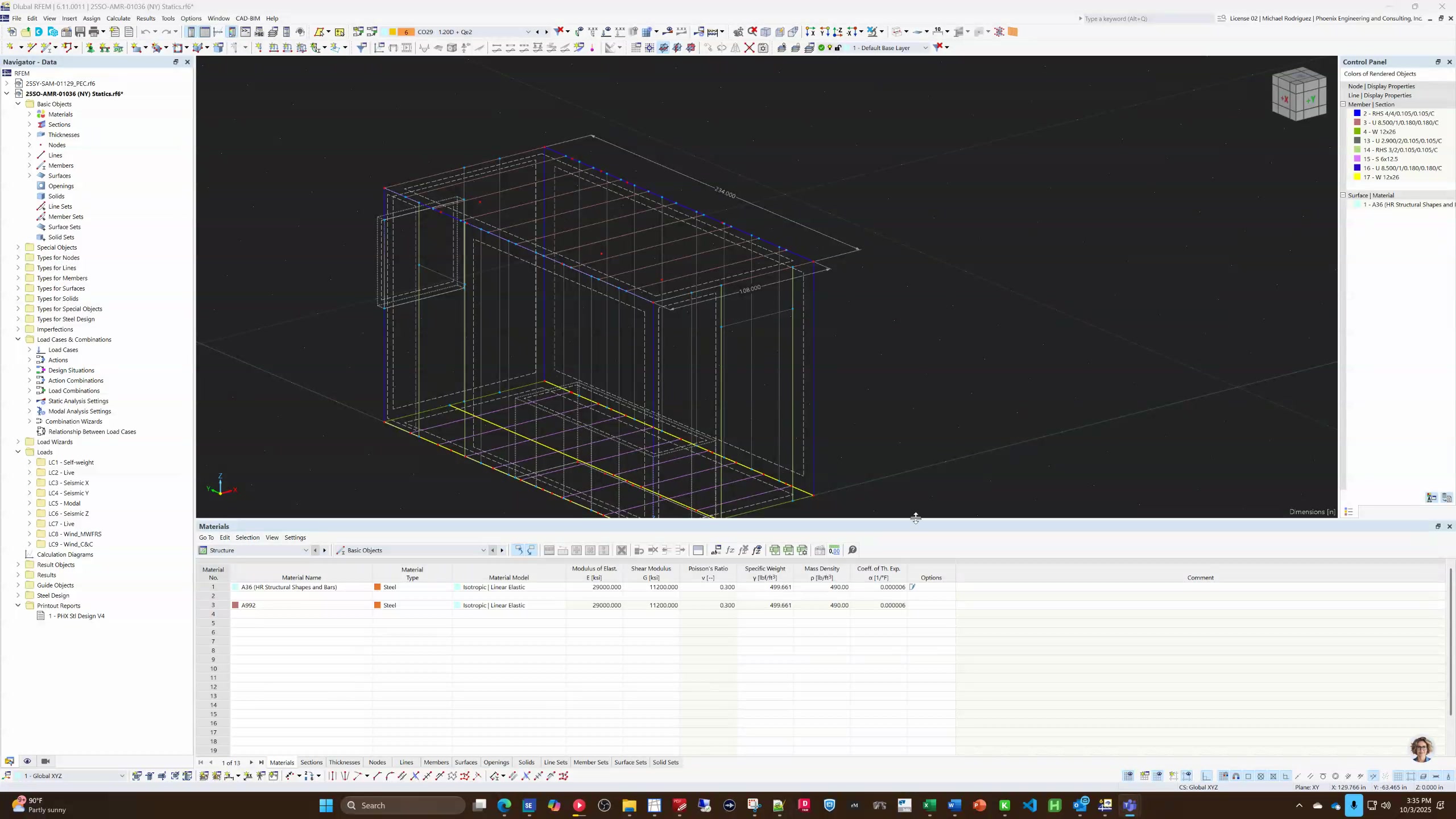The height and width of the screenshot is (819, 1456).
Task: Open the Structure dropdown in Materials panel
Action: (x=305, y=550)
